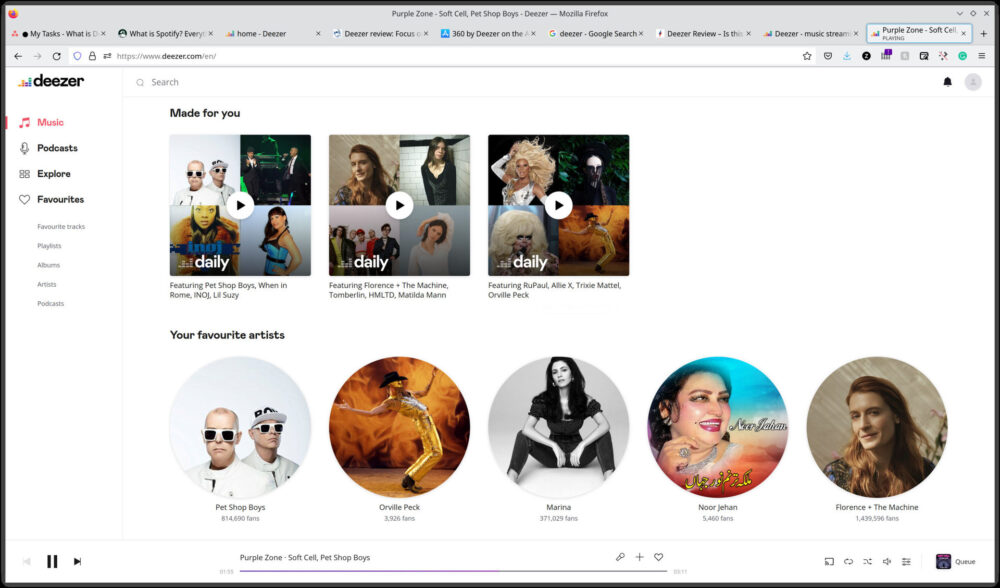Open the cast to device icon
Screen dimensions: 1000x588
pyautogui.click(x=829, y=562)
